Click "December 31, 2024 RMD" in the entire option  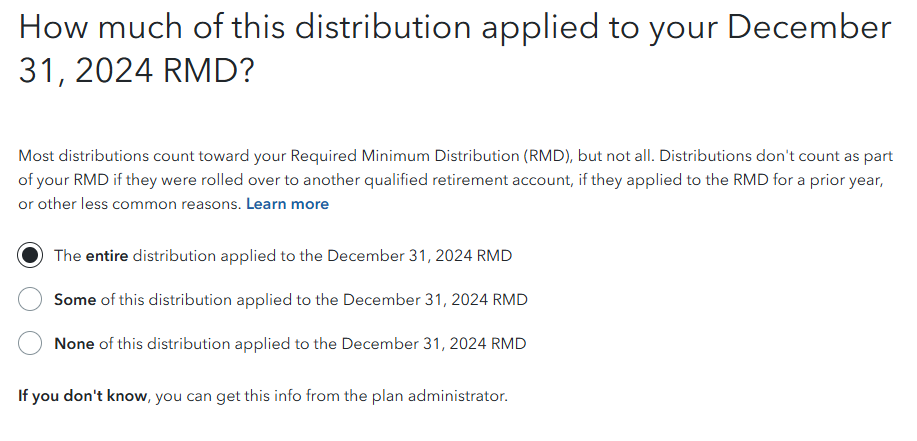pyautogui.click(x=419, y=255)
